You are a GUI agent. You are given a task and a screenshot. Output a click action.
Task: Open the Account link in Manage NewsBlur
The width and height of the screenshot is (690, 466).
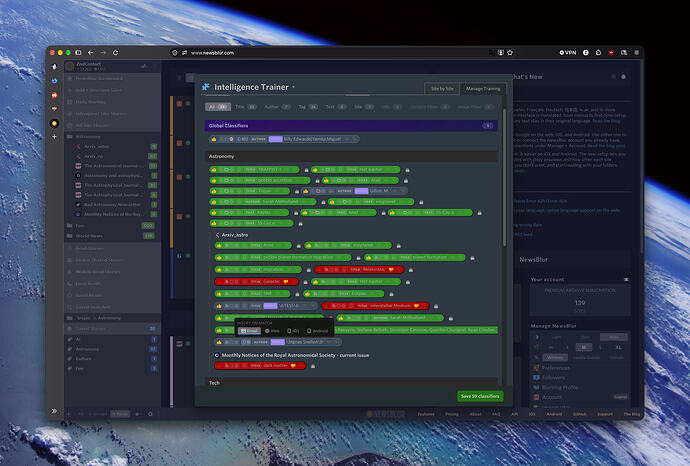pyautogui.click(x=551, y=397)
